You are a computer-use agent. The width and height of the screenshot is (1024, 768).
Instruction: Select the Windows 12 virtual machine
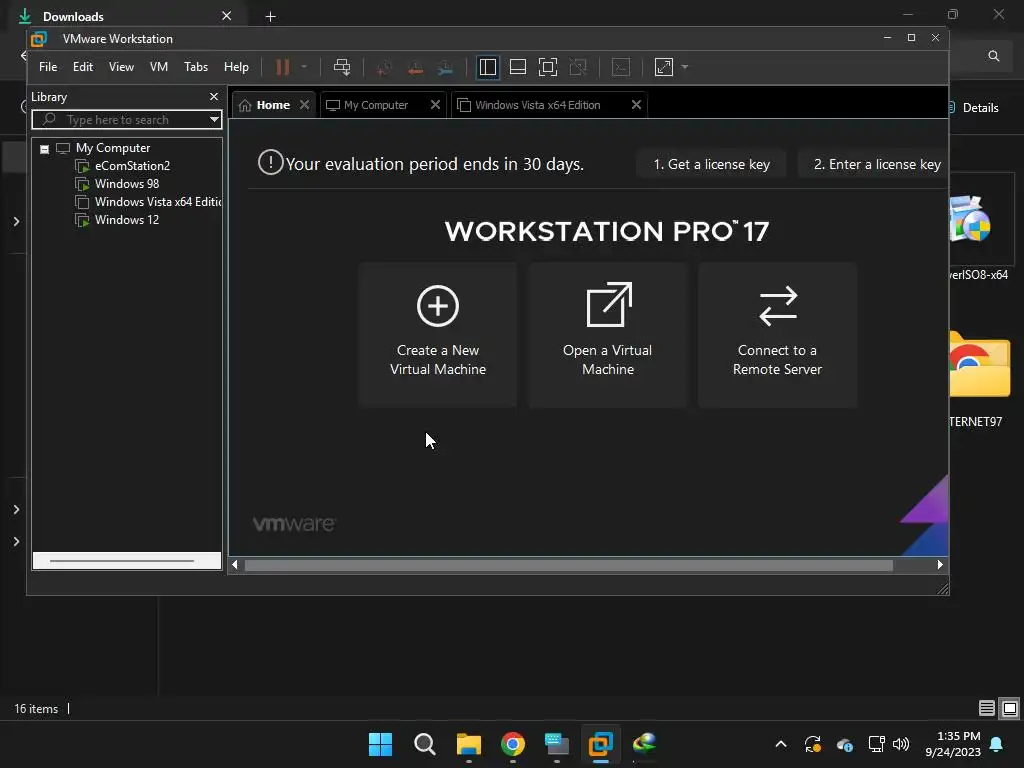(127, 220)
